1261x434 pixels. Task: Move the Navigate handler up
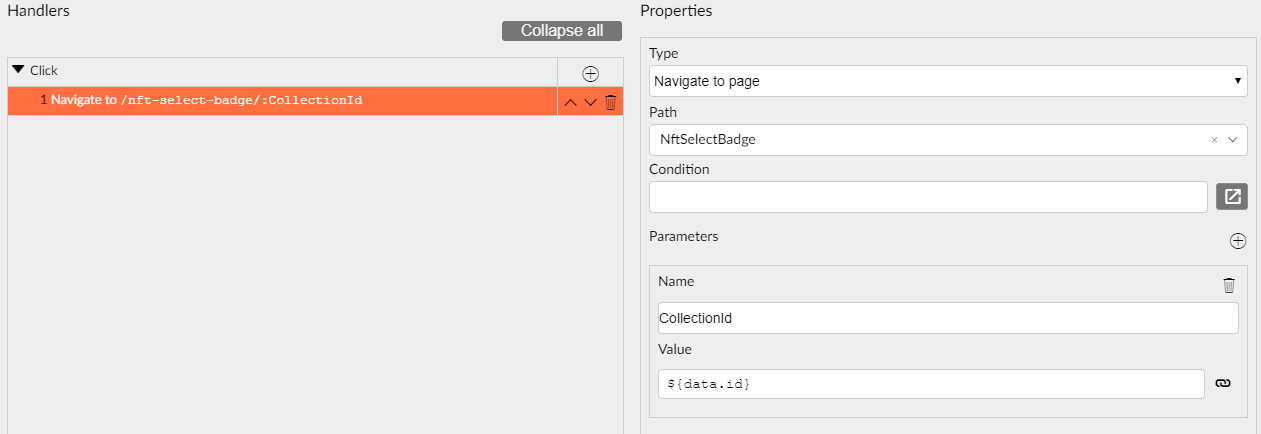(570, 101)
